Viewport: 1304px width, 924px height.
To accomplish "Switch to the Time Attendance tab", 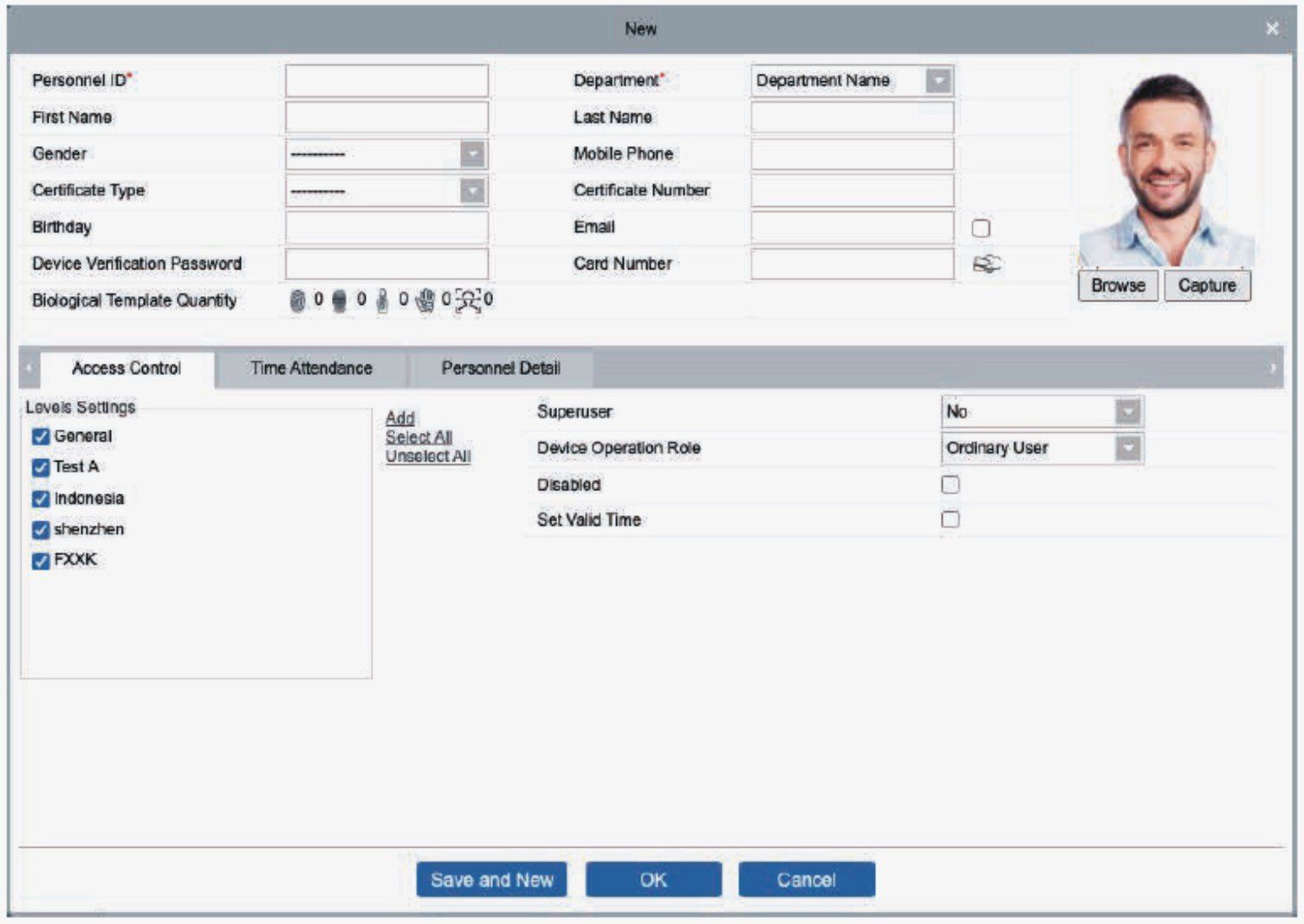I will click(x=311, y=369).
